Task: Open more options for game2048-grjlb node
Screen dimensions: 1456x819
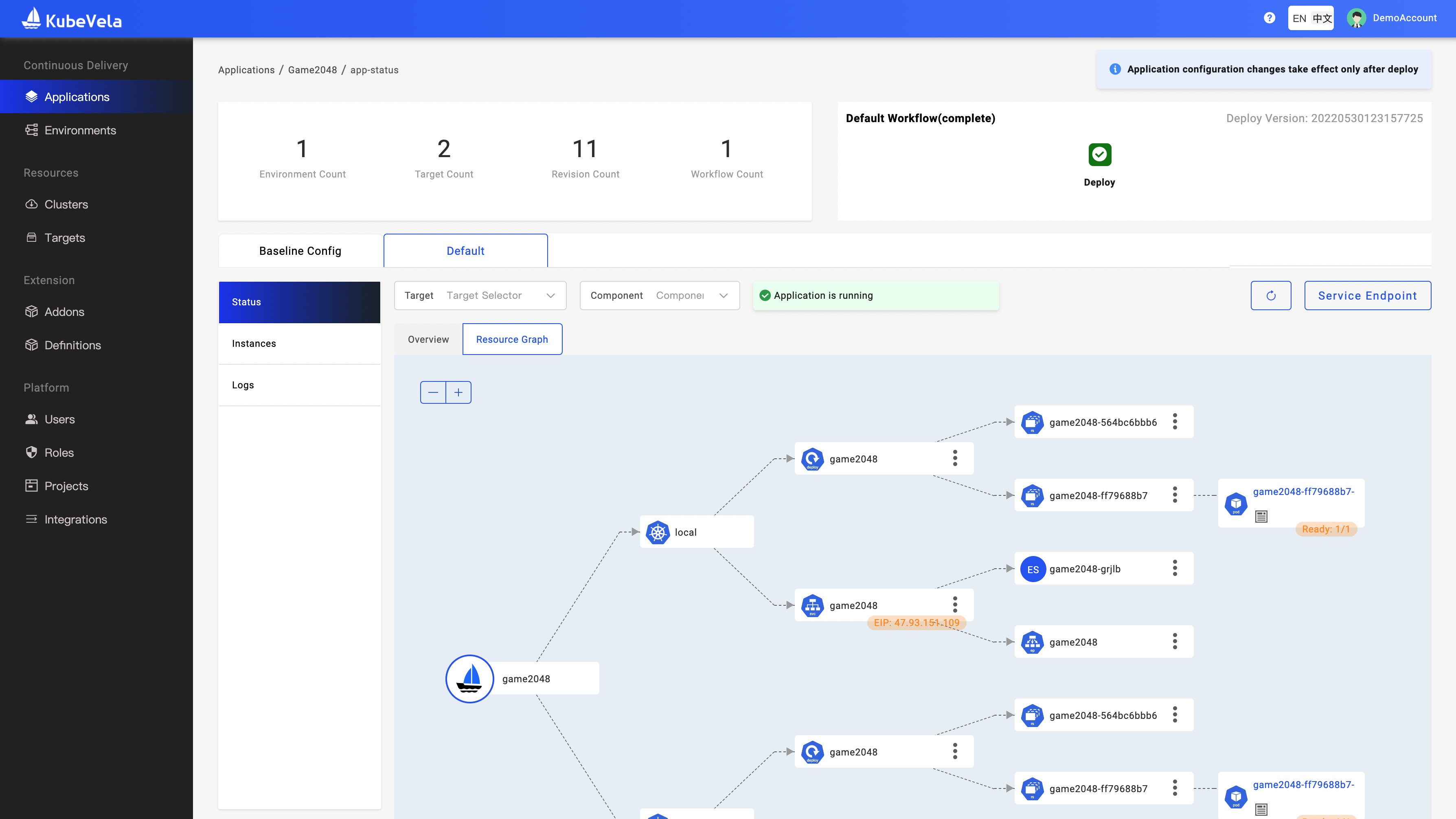Action: [x=1175, y=569]
